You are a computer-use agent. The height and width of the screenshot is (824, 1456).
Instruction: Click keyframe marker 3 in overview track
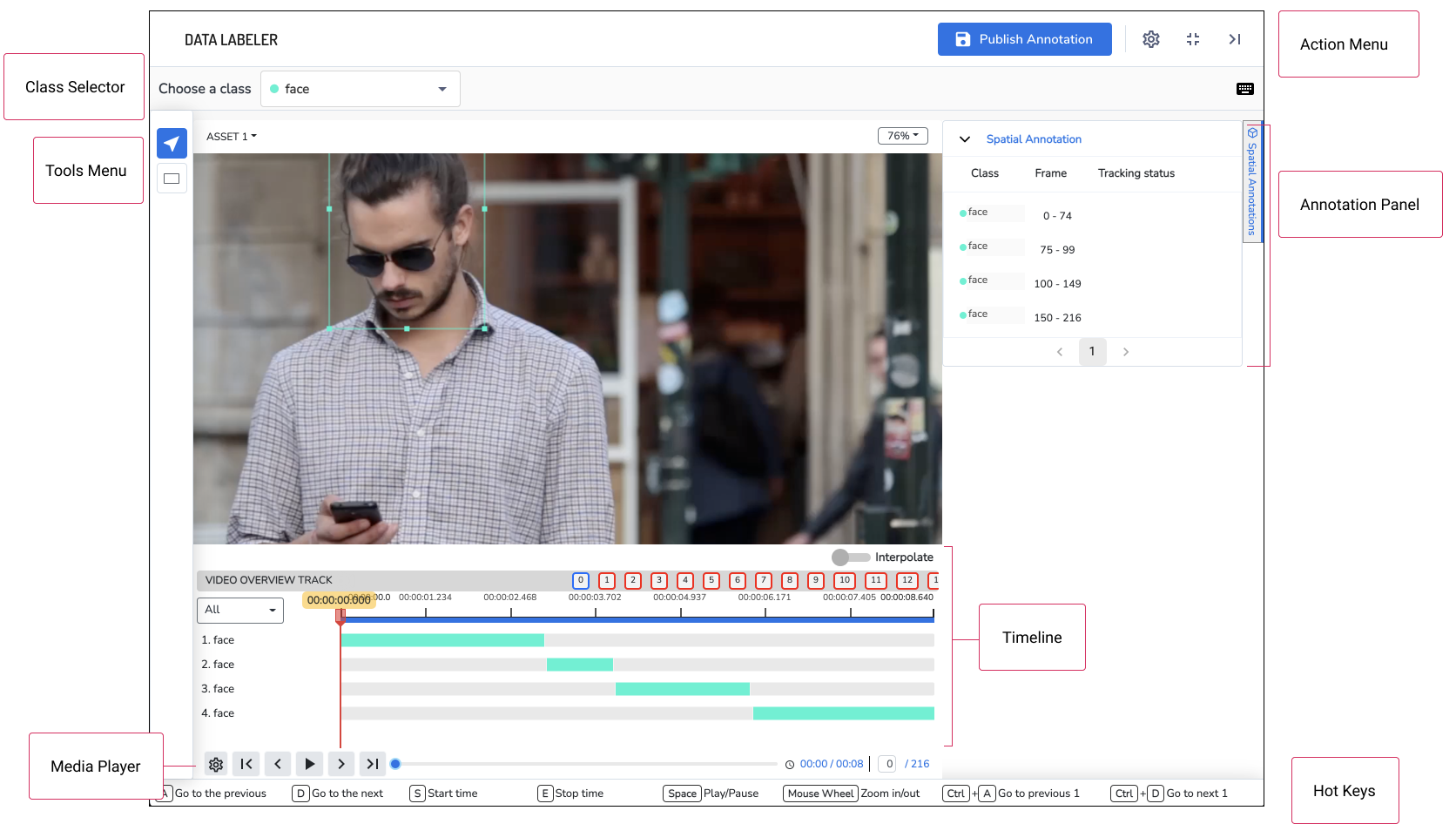(x=659, y=580)
